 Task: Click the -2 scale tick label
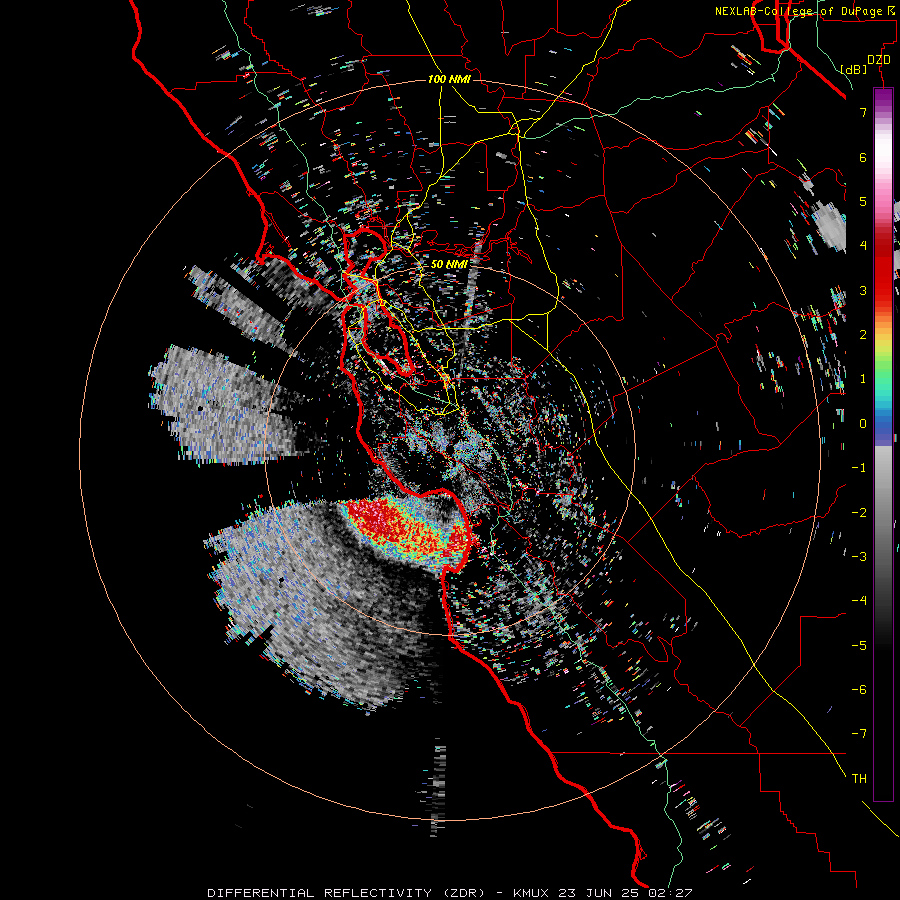click(x=859, y=512)
